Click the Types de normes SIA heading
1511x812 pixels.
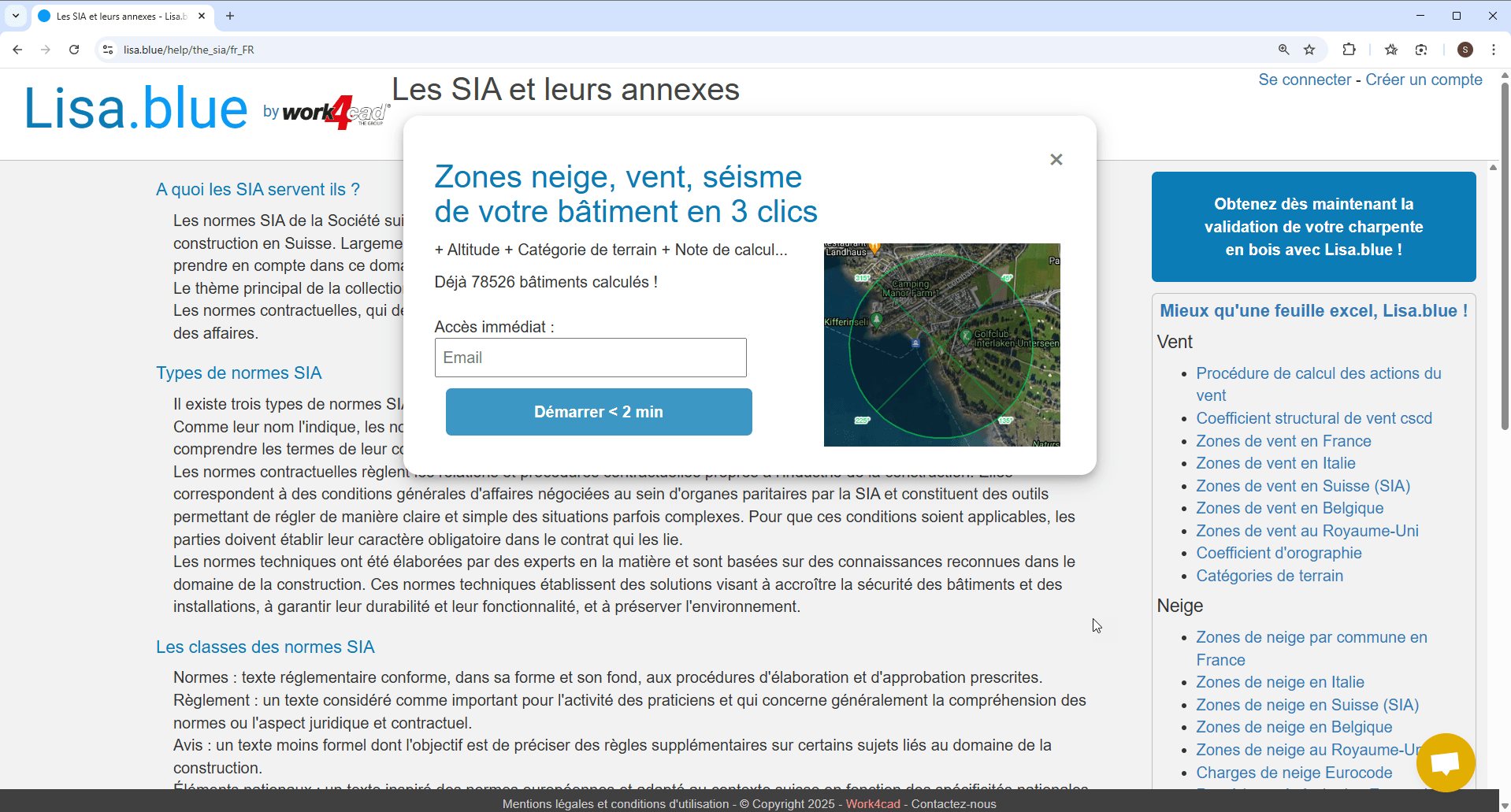[239, 373]
